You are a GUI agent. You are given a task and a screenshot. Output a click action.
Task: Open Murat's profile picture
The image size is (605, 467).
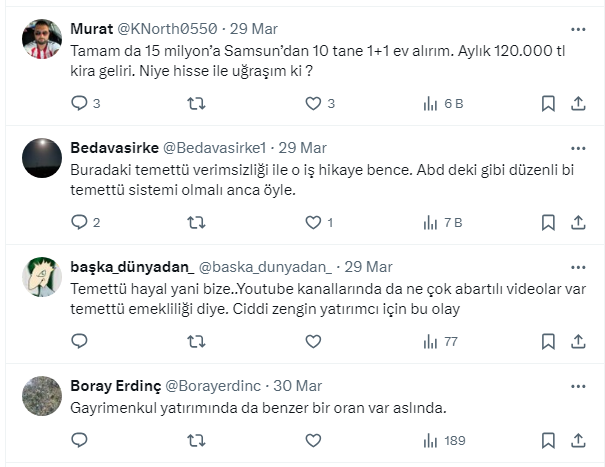[42, 39]
